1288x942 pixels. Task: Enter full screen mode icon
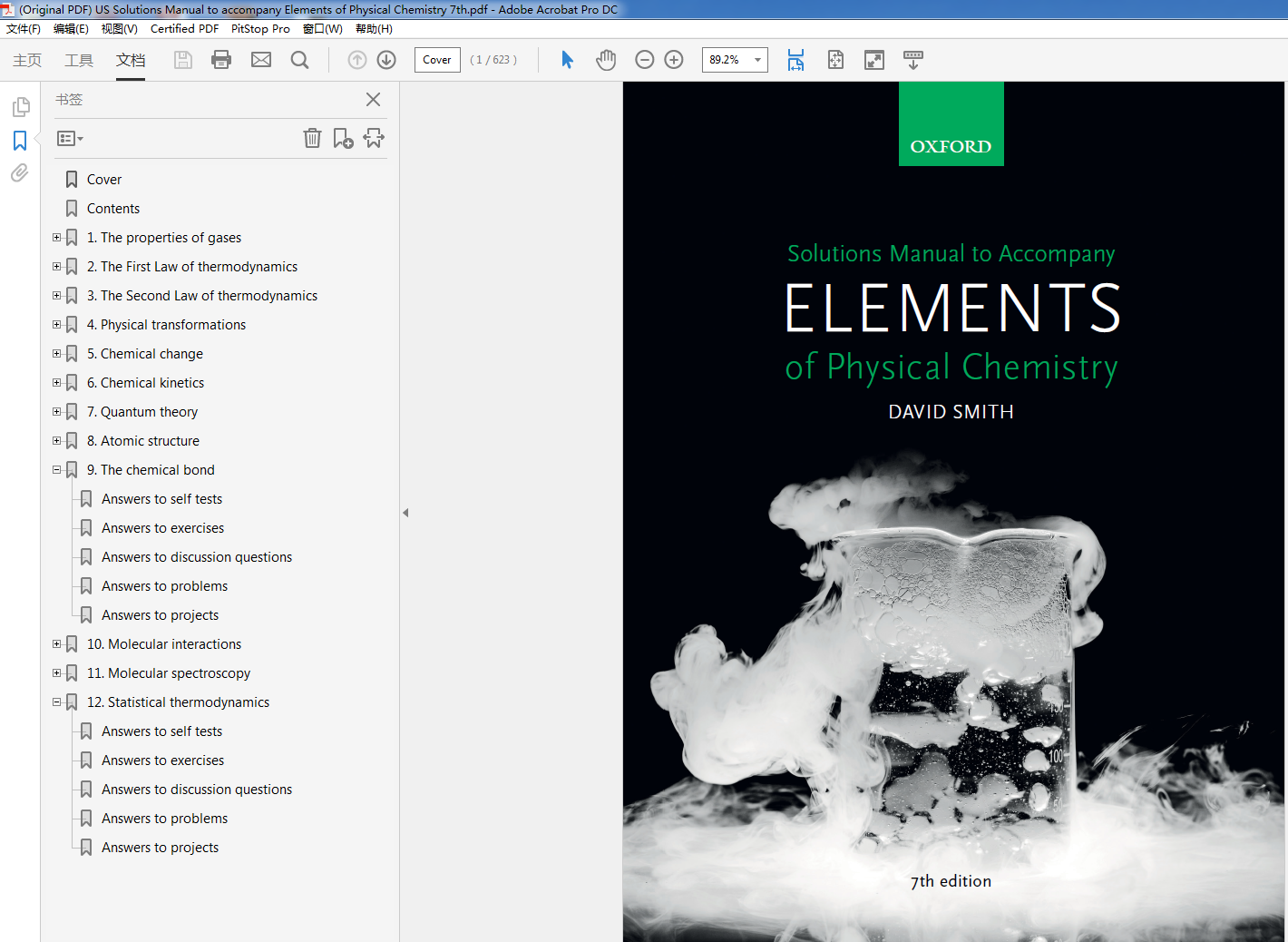tap(874, 60)
